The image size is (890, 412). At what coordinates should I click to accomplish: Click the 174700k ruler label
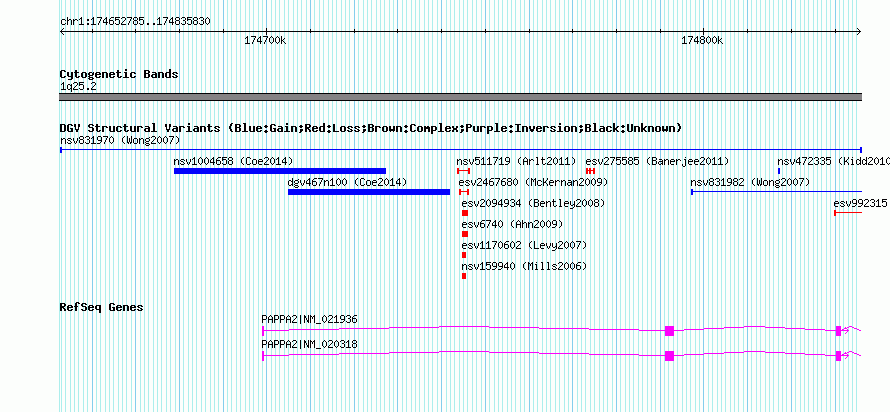tap(265, 41)
